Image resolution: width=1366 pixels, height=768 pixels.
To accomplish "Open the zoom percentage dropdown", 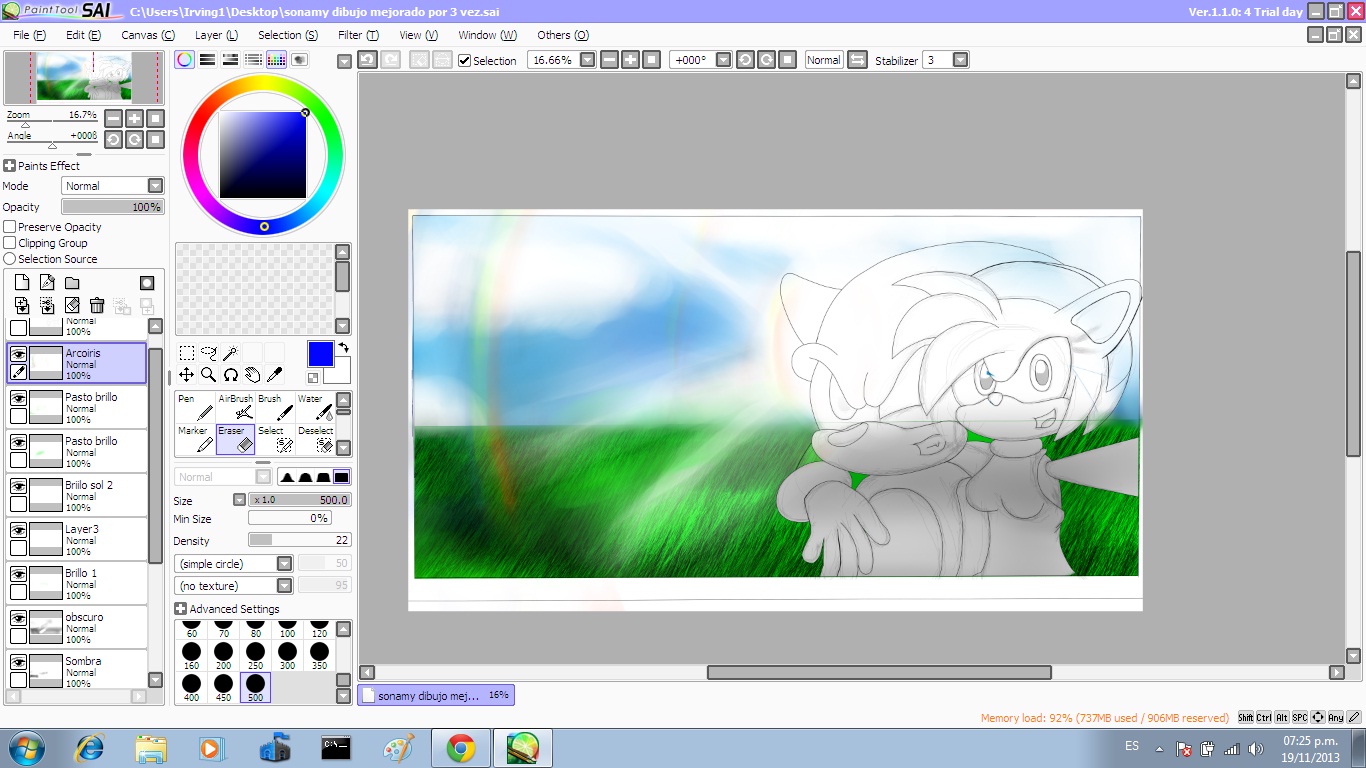I will point(587,60).
